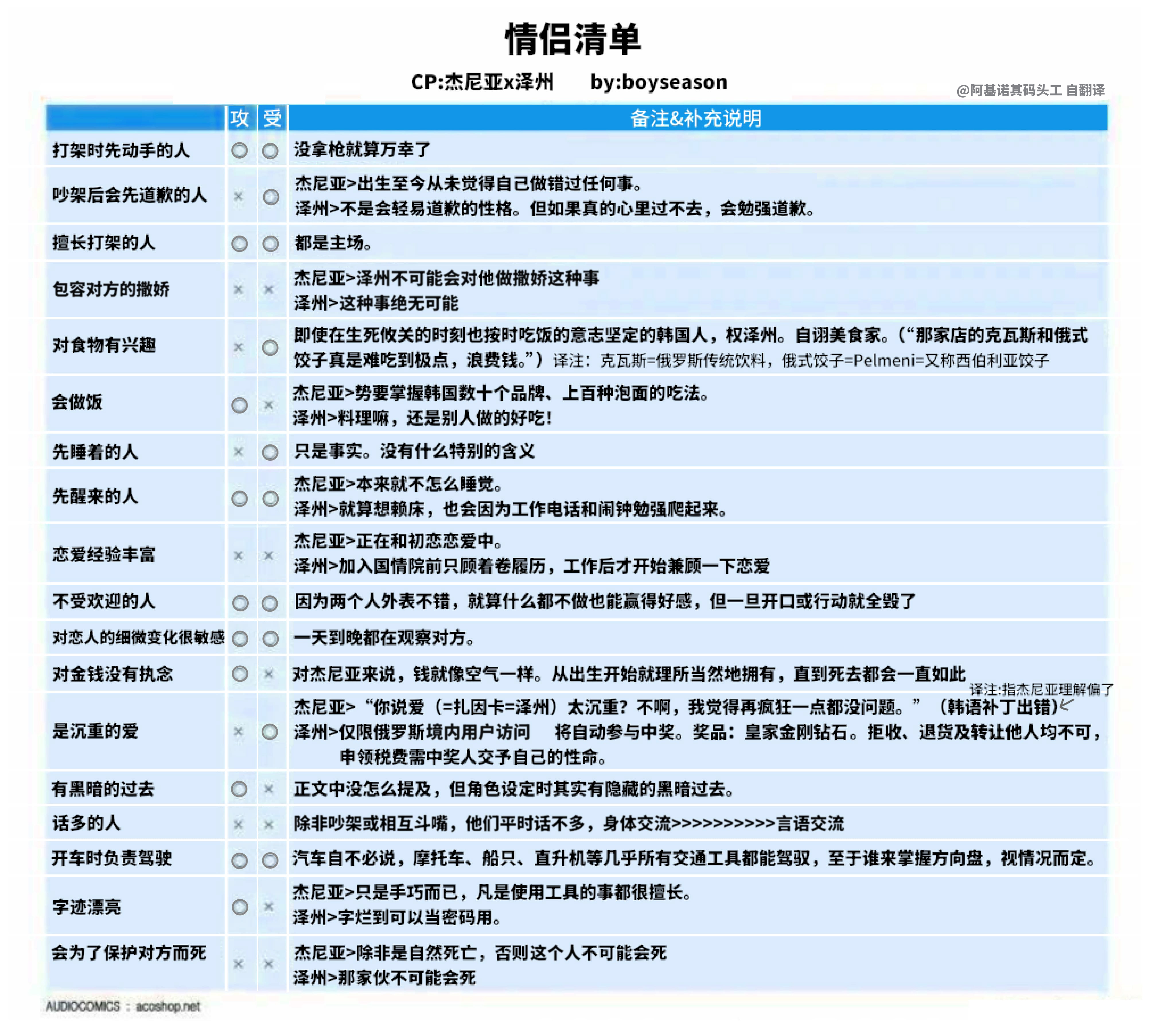Click the note 只是事实。没有什么特别的含义
Screen dimensions: 1152x1036
(414, 451)
